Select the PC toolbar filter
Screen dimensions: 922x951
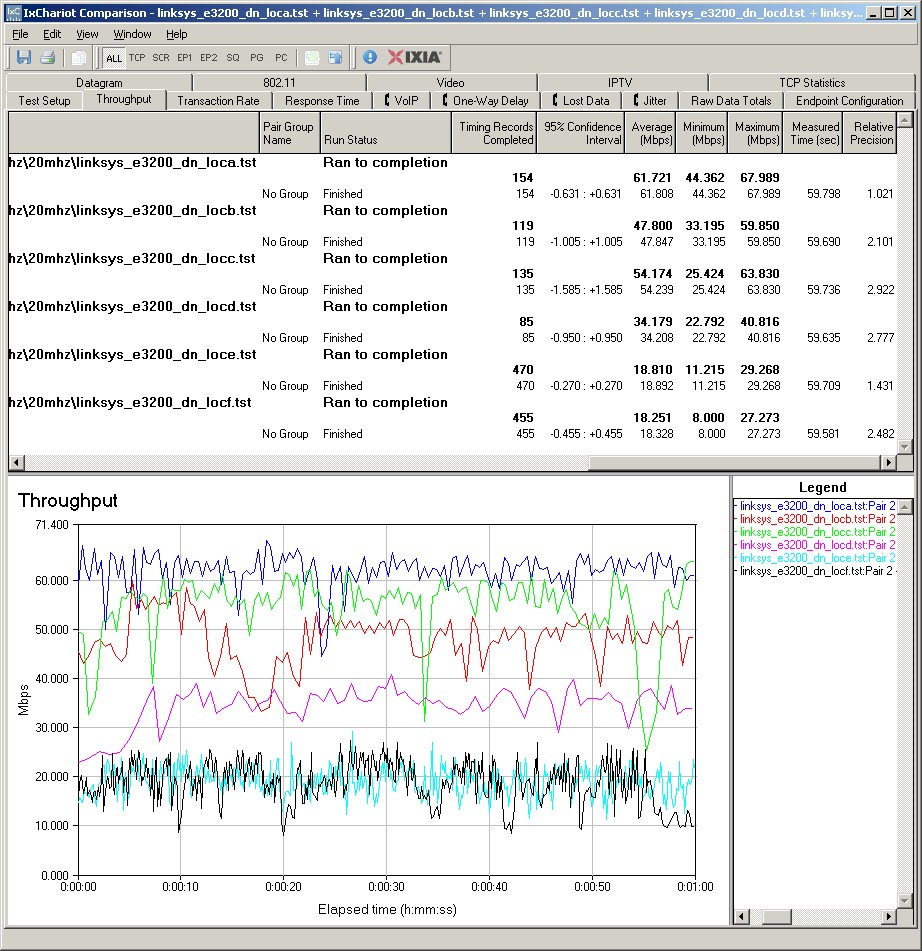pos(281,58)
